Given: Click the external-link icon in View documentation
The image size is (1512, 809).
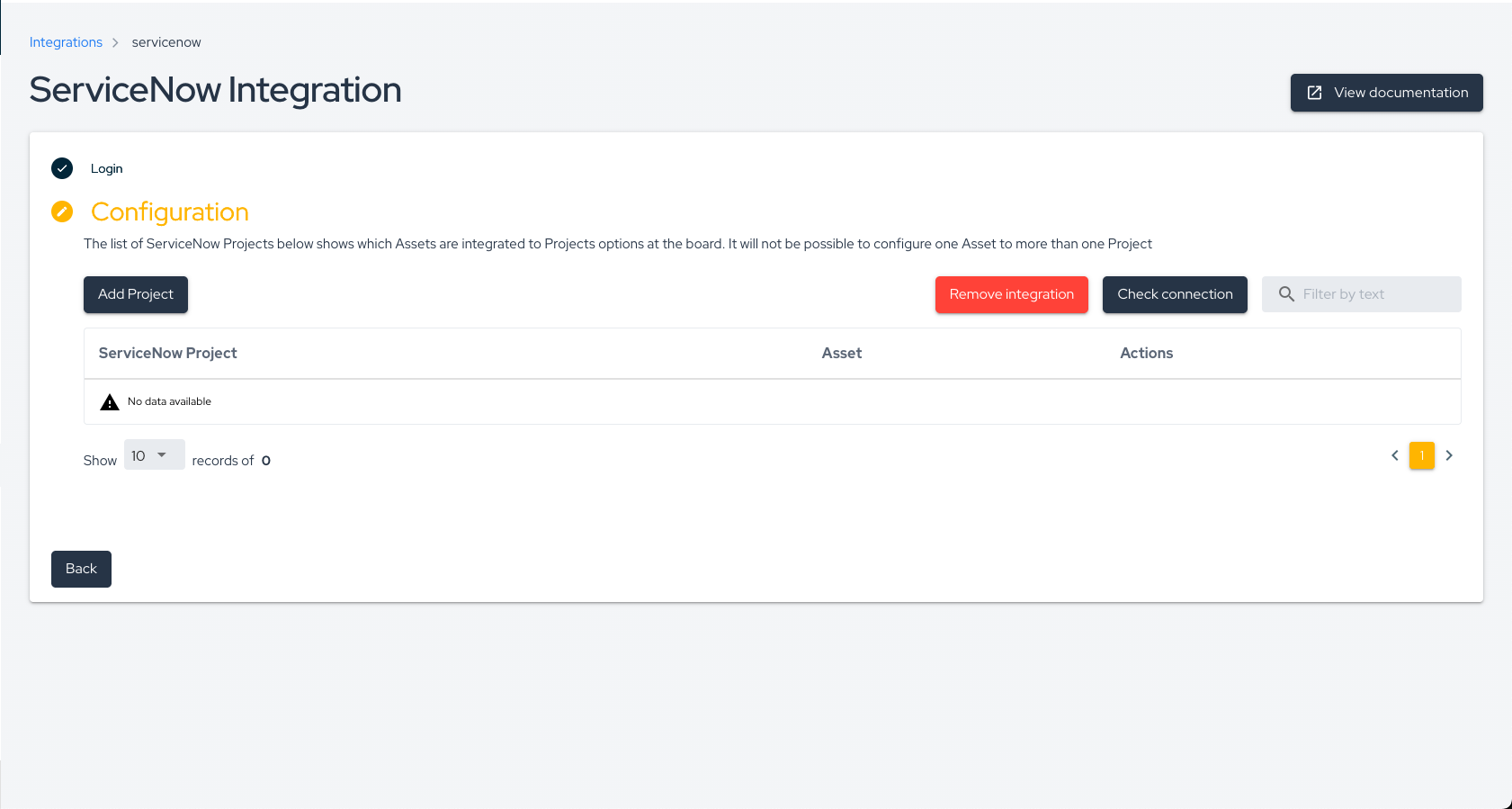Looking at the screenshot, I should click(1314, 93).
